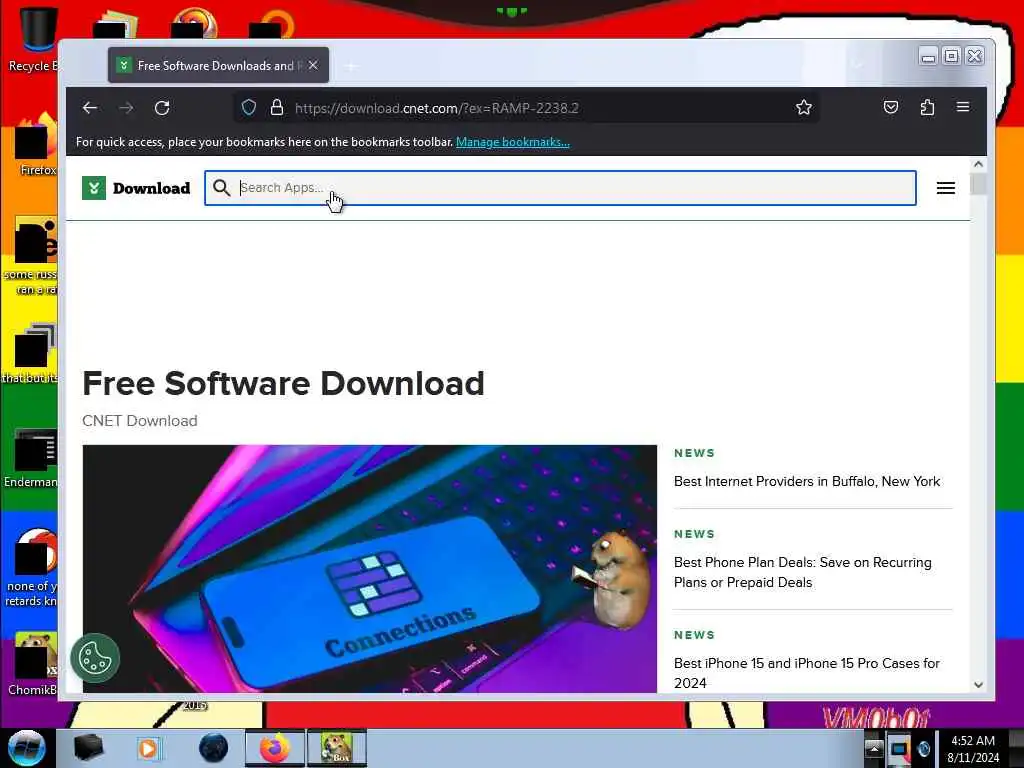Open Manage bookmarks link
This screenshot has height=768, width=1024.
coord(513,142)
